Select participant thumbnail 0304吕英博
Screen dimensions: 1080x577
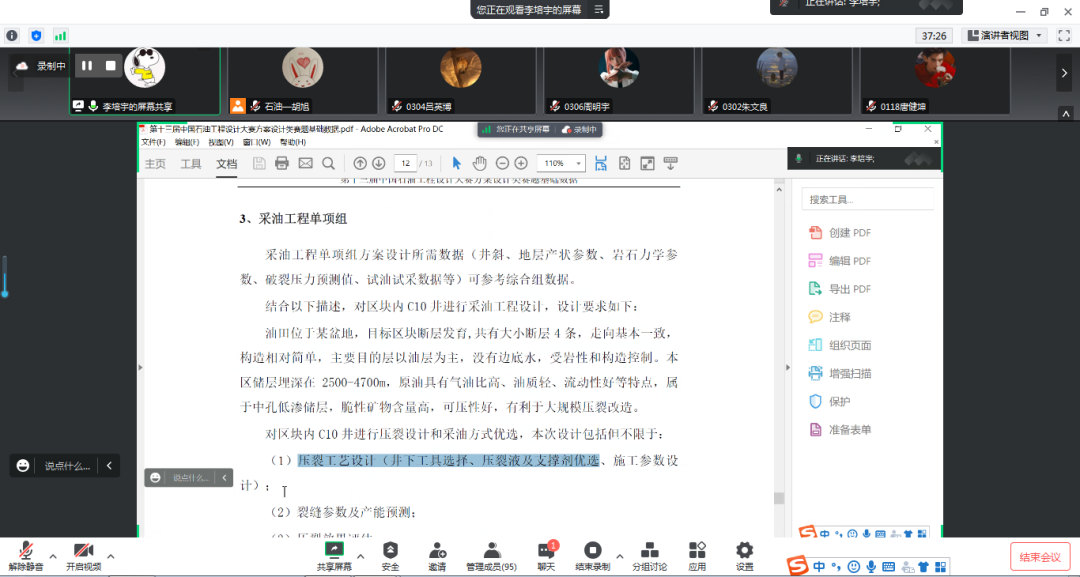[460, 80]
